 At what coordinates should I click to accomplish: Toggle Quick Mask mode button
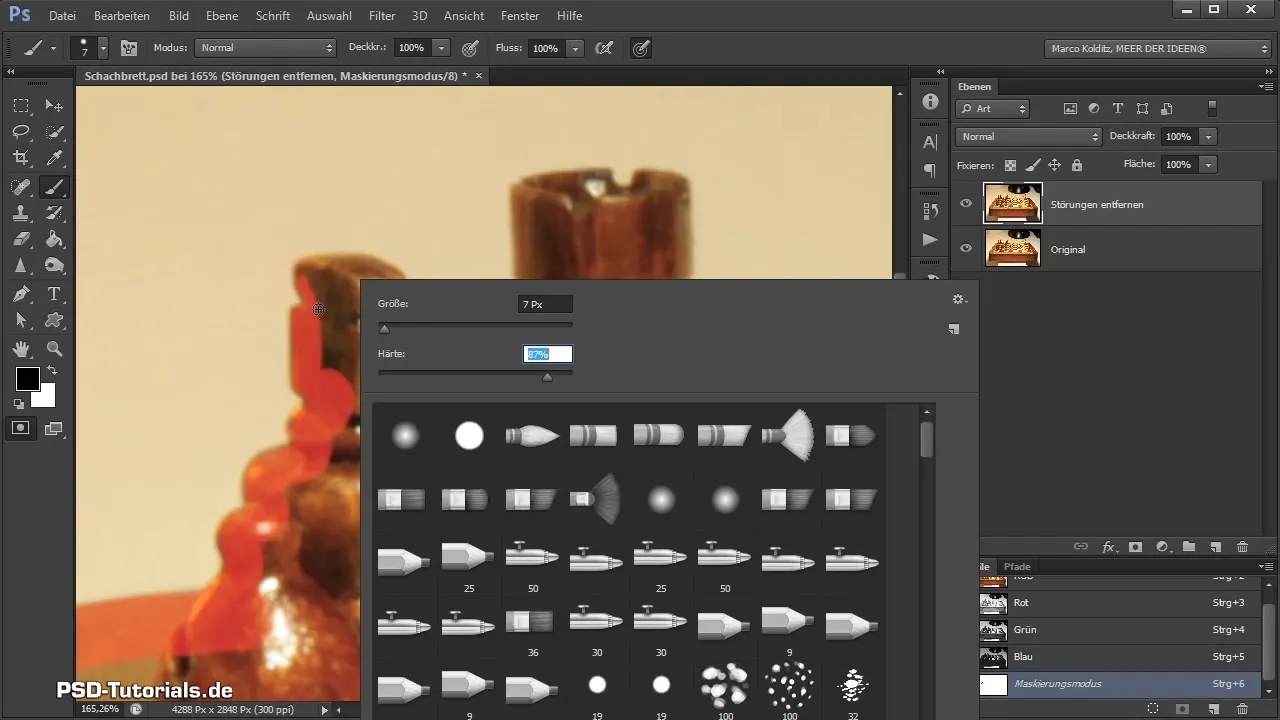click(x=21, y=428)
